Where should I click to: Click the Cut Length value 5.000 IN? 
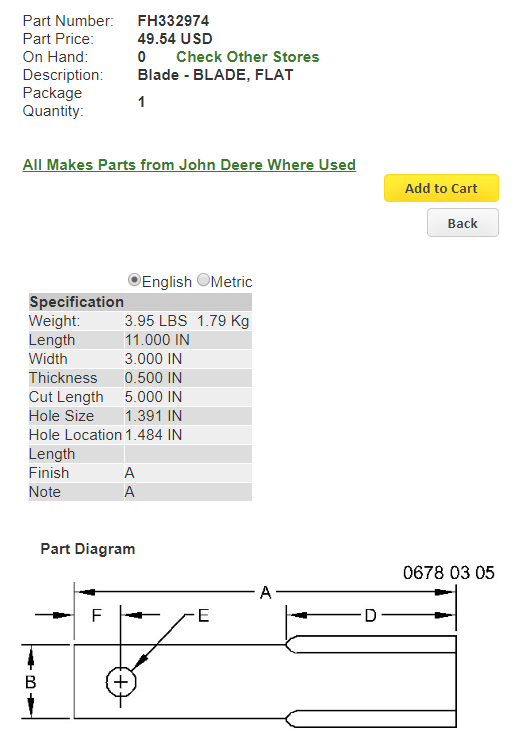(153, 397)
